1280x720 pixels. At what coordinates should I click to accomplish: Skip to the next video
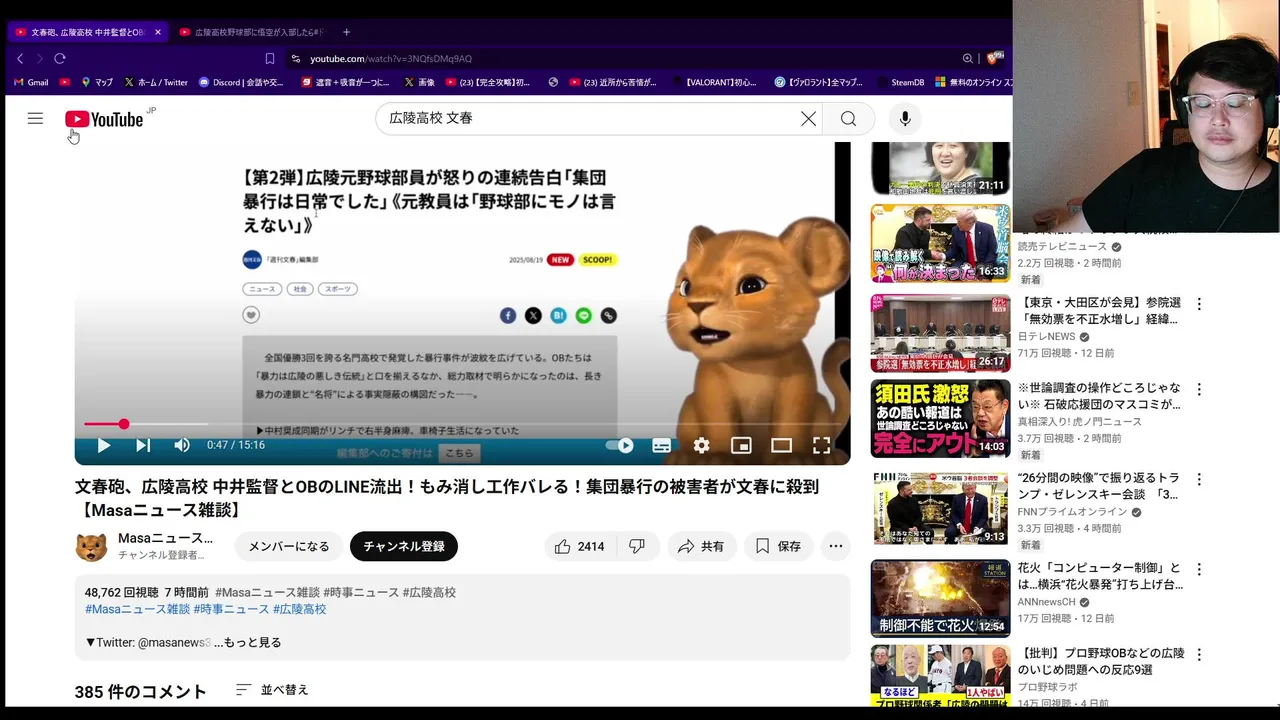click(x=143, y=446)
